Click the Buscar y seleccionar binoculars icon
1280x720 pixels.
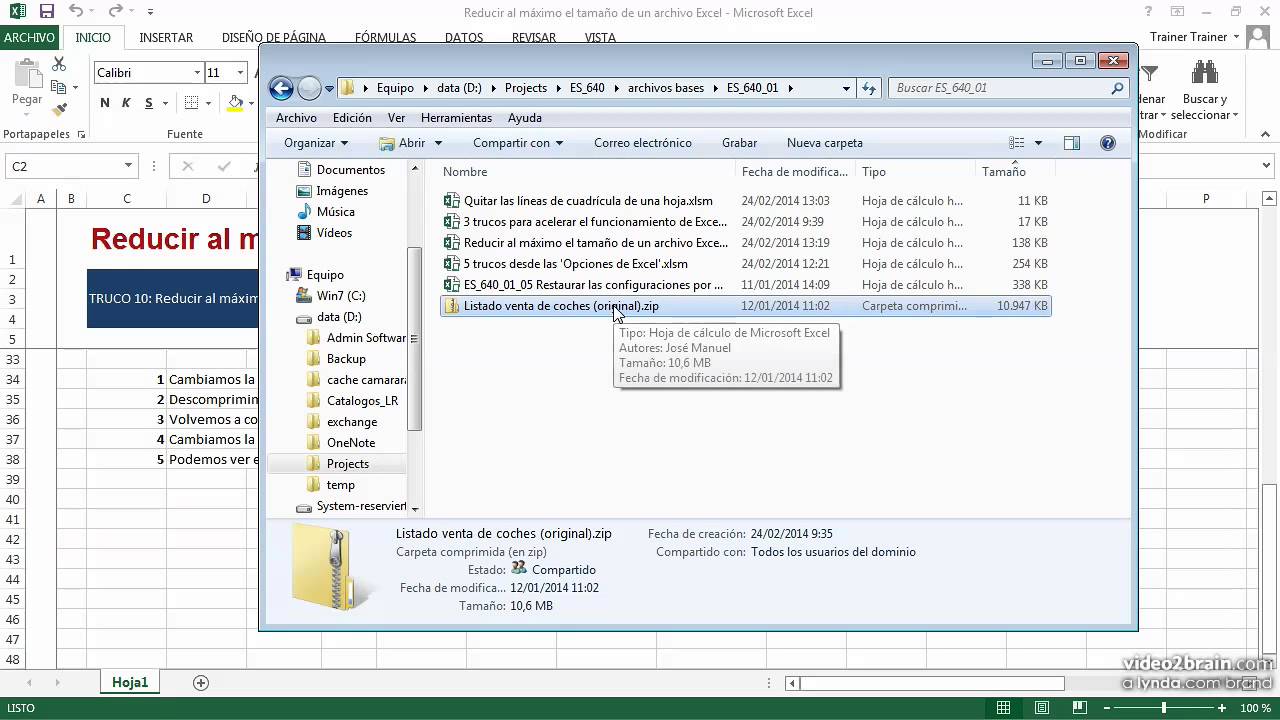(1205, 72)
